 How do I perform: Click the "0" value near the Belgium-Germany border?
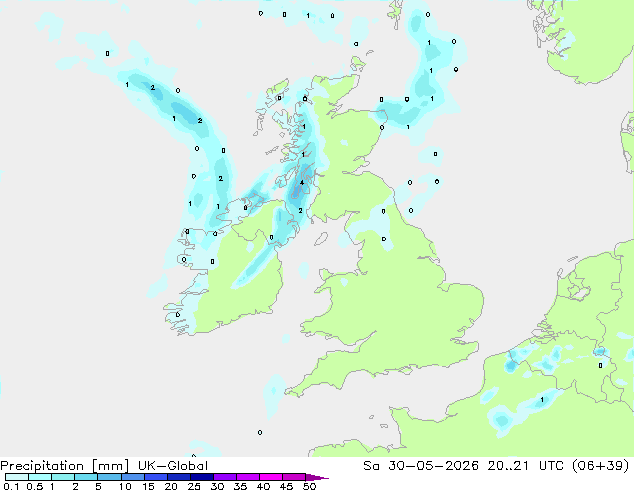(600, 365)
